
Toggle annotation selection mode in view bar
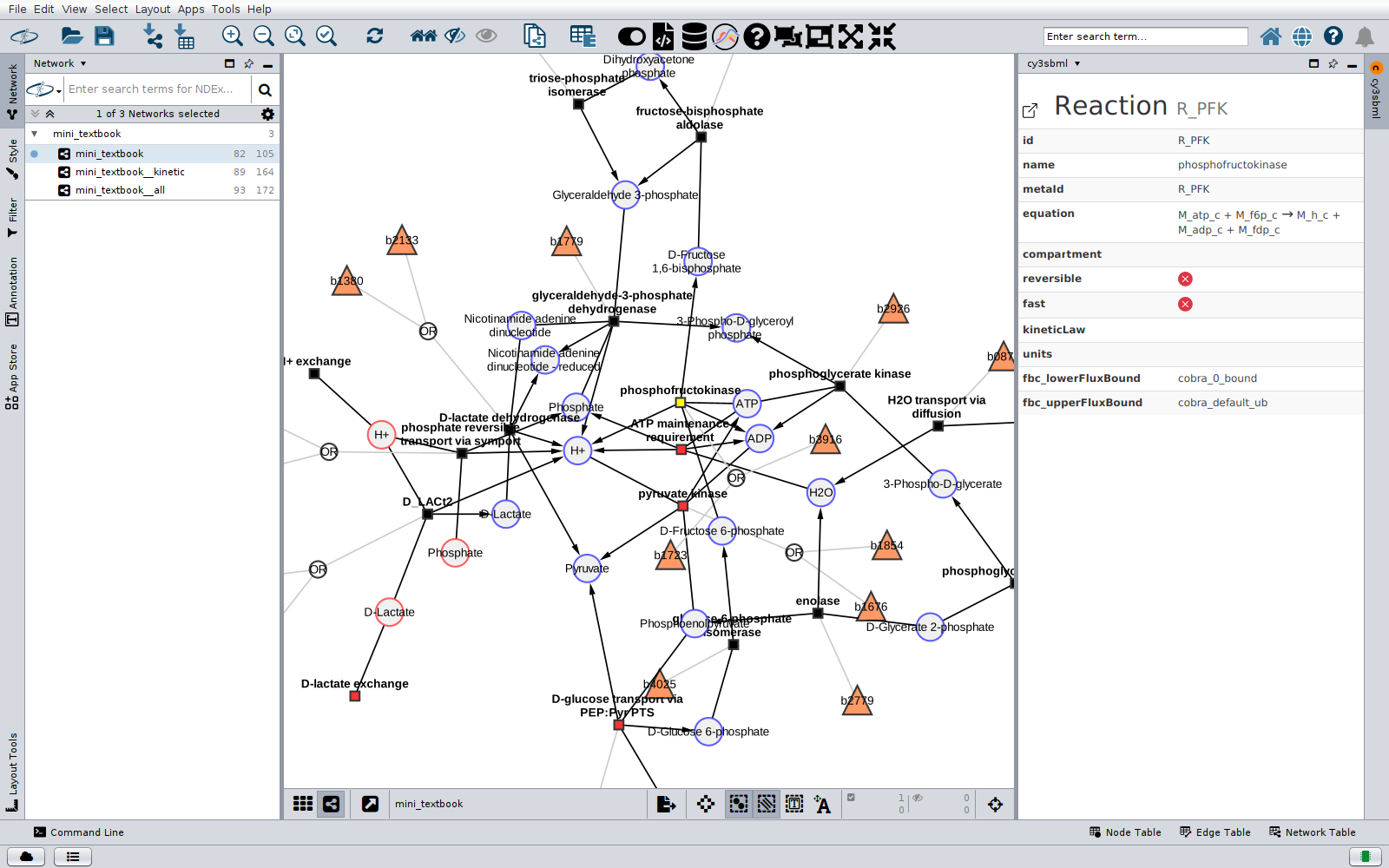[794, 804]
